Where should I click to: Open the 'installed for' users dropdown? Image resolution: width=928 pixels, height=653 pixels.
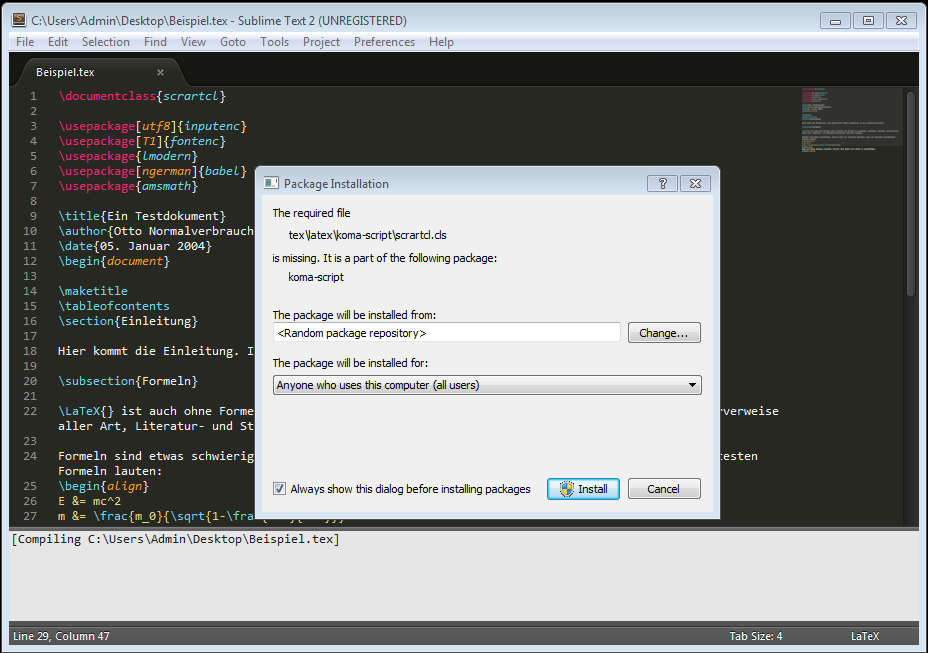(487, 385)
